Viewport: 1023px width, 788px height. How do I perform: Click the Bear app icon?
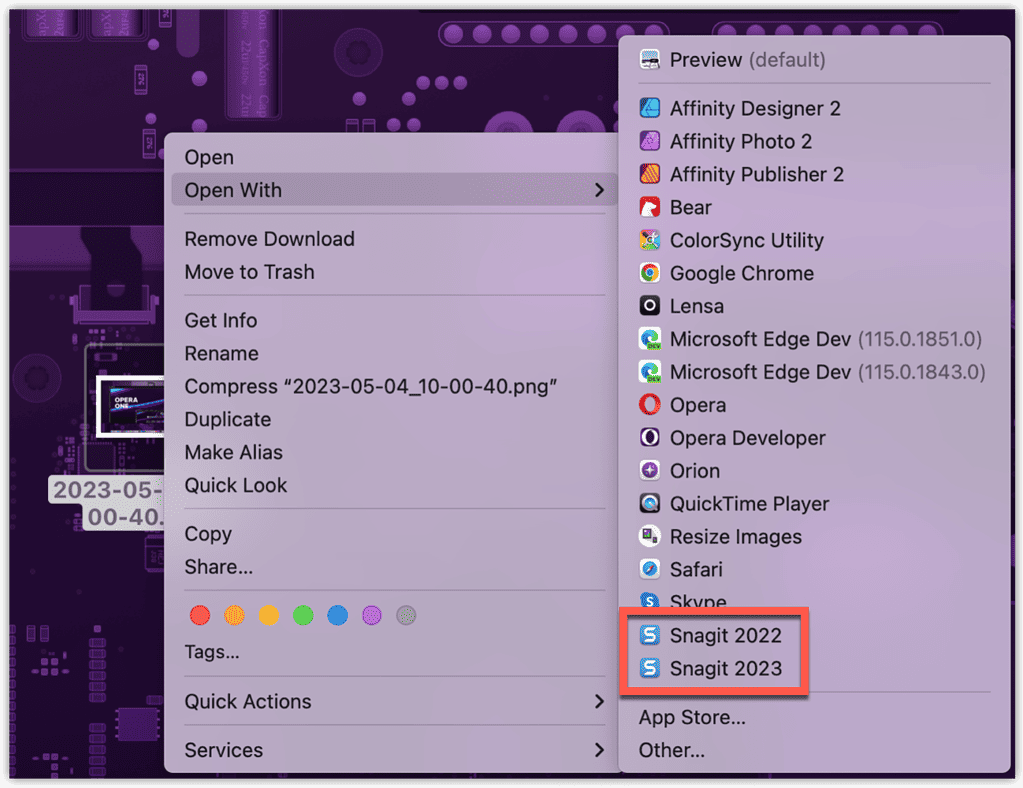(x=650, y=207)
